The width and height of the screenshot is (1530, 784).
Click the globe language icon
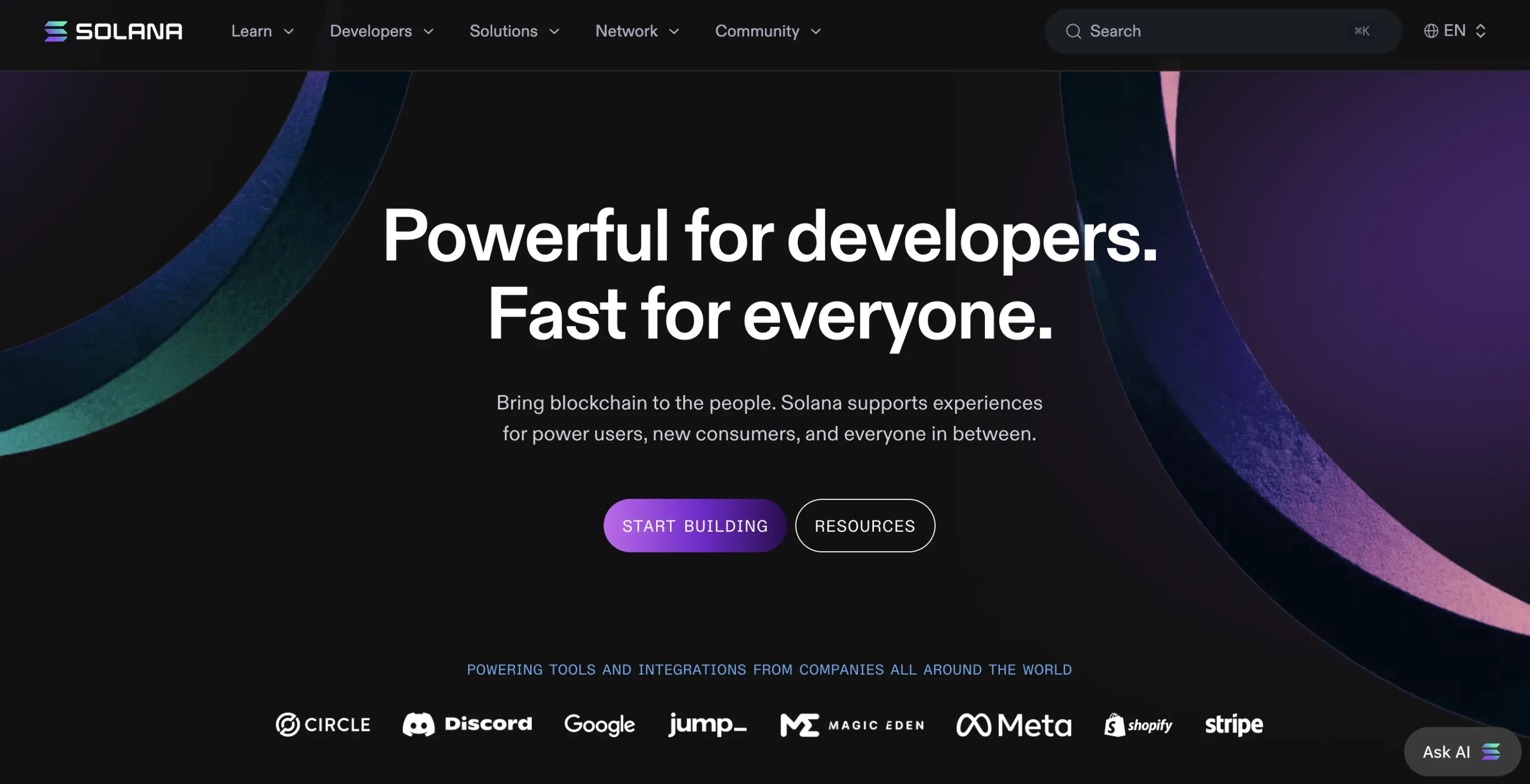[x=1431, y=31]
